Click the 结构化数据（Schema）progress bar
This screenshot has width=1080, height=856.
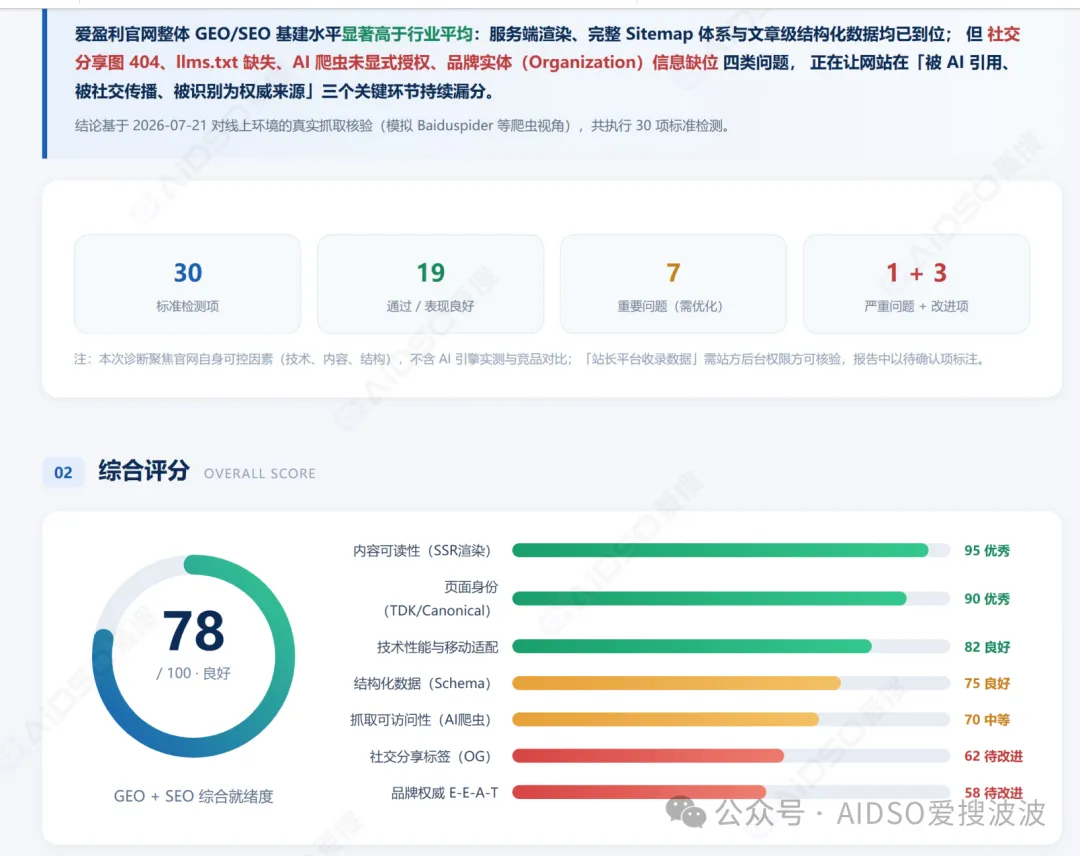pyautogui.click(x=731, y=683)
